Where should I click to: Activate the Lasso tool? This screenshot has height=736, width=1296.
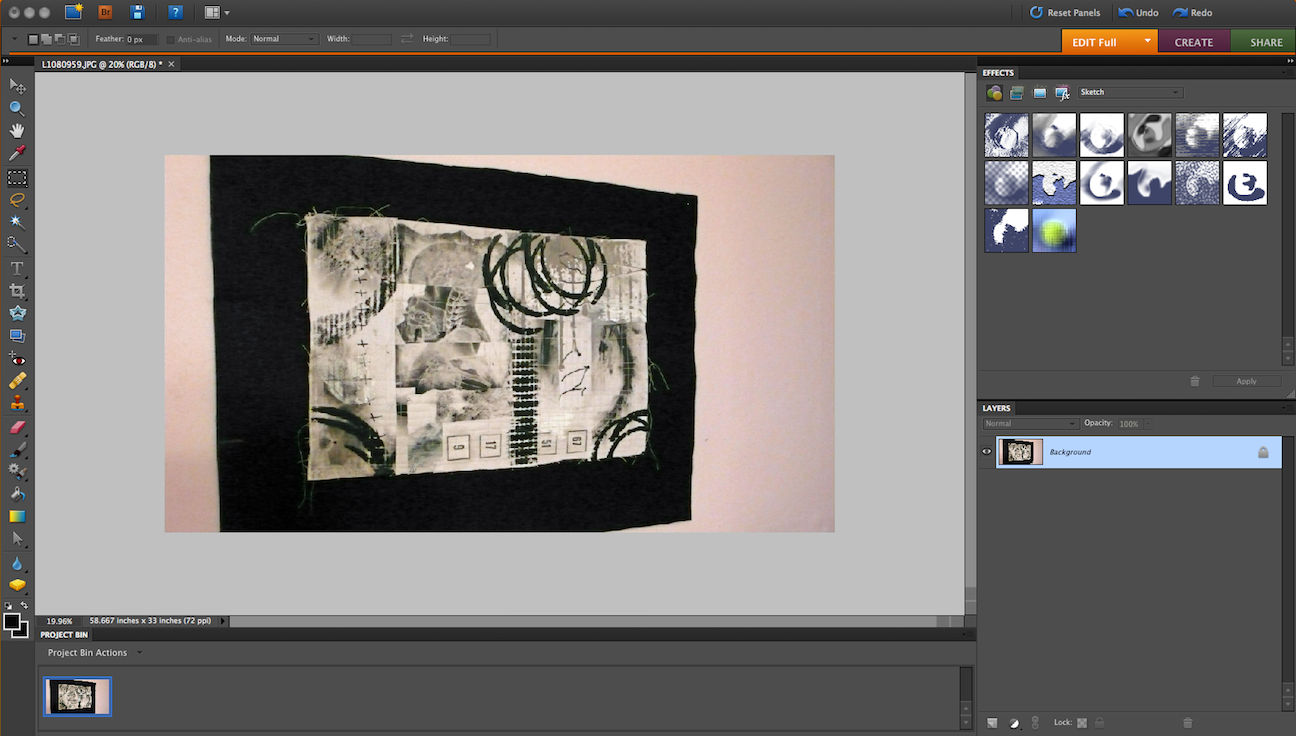pos(17,200)
